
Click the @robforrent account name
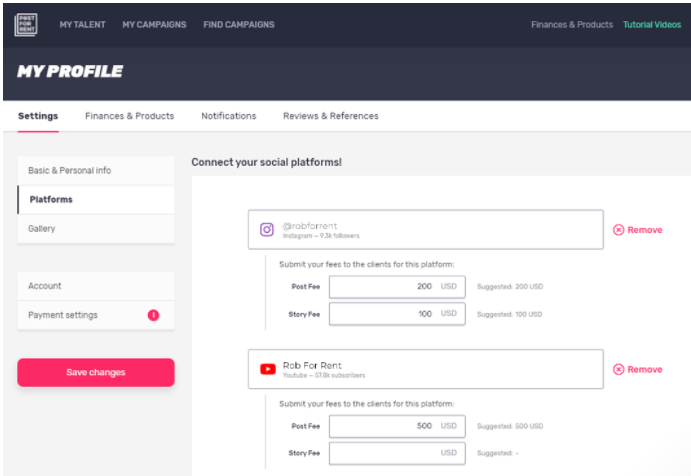310,226
